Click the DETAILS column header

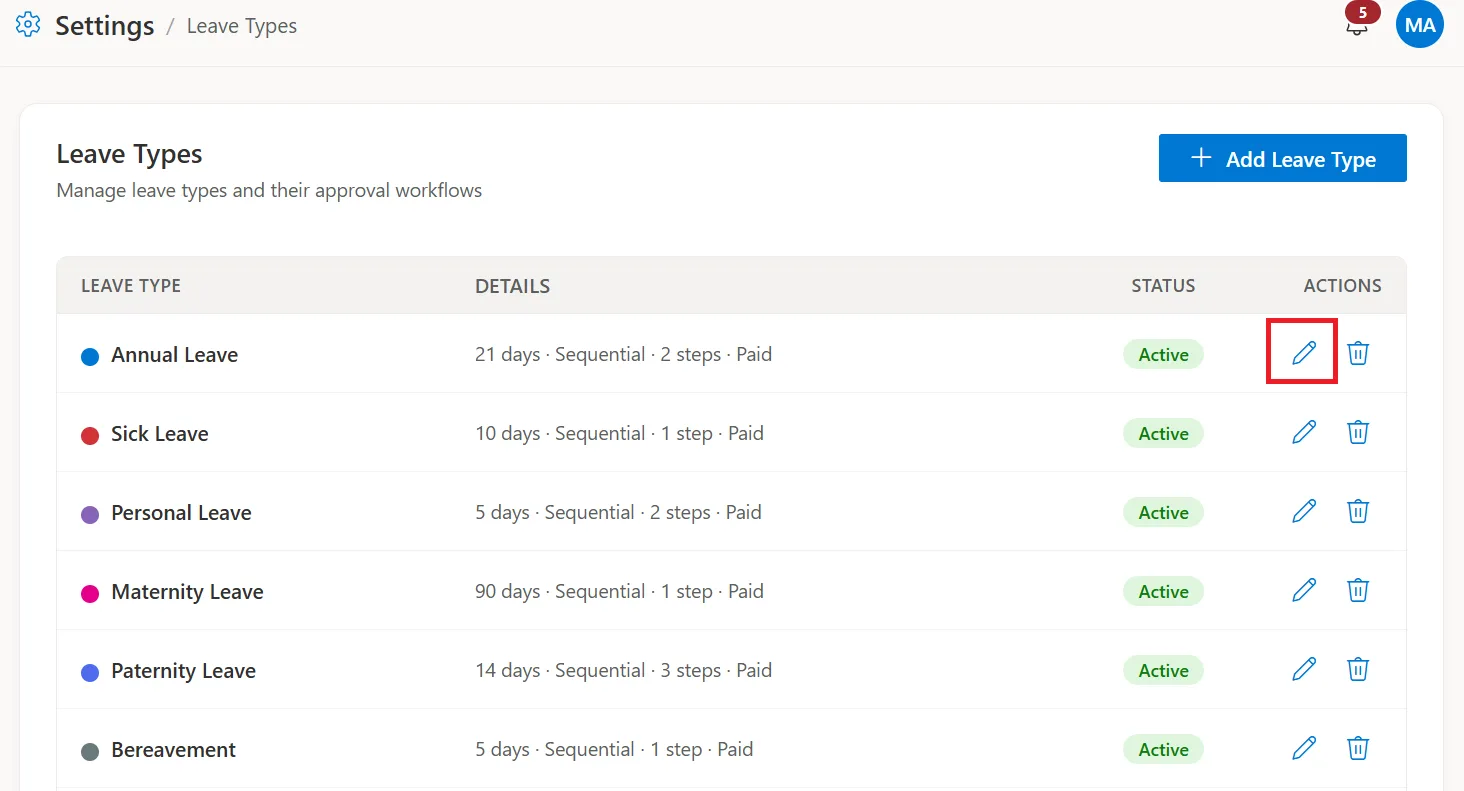tap(512, 286)
